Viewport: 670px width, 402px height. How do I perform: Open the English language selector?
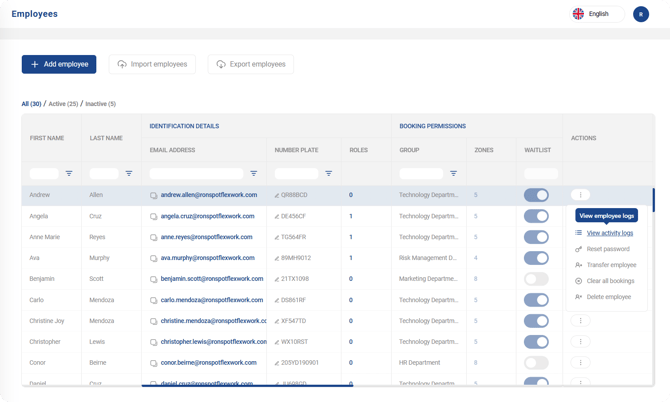click(x=597, y=14)
